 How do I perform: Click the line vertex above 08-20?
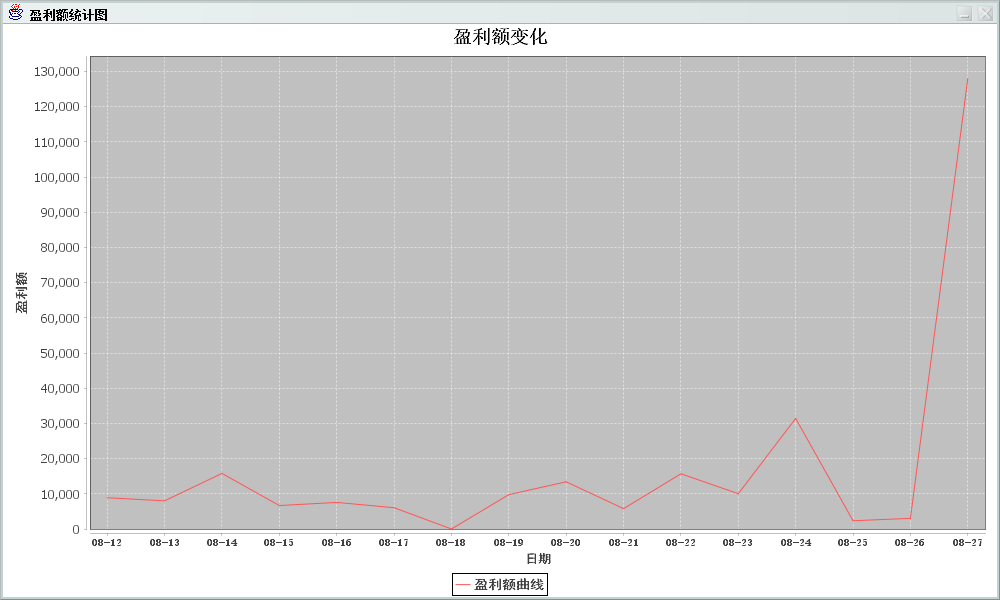coord(566,481)
